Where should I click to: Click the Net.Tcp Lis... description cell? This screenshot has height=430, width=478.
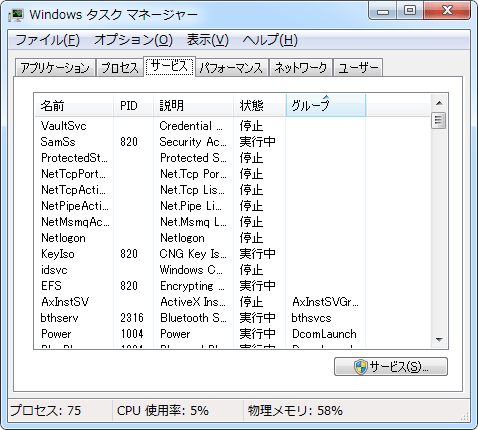(x=192, y=190)
